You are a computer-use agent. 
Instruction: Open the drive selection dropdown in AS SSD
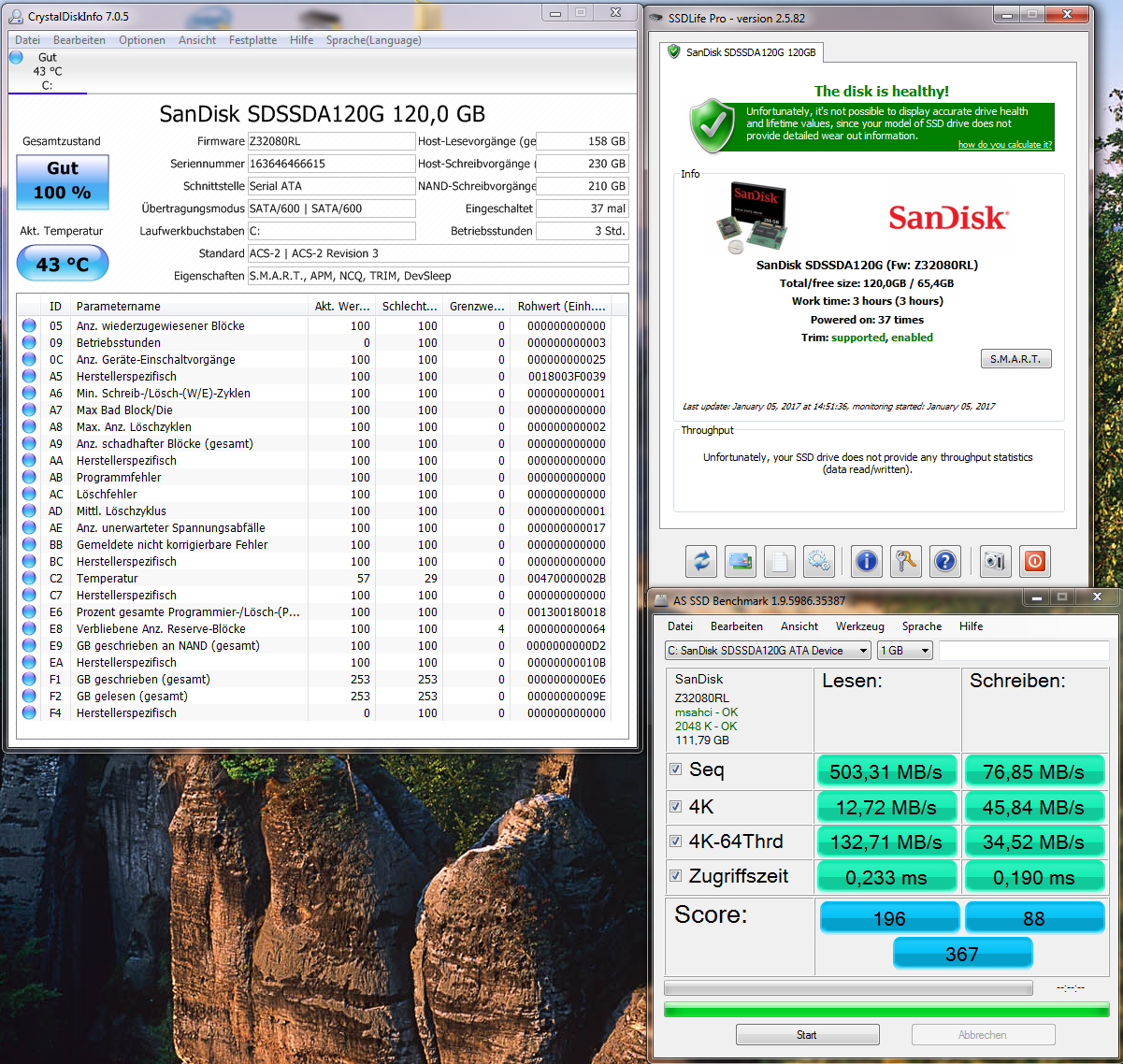coord(769,651)
